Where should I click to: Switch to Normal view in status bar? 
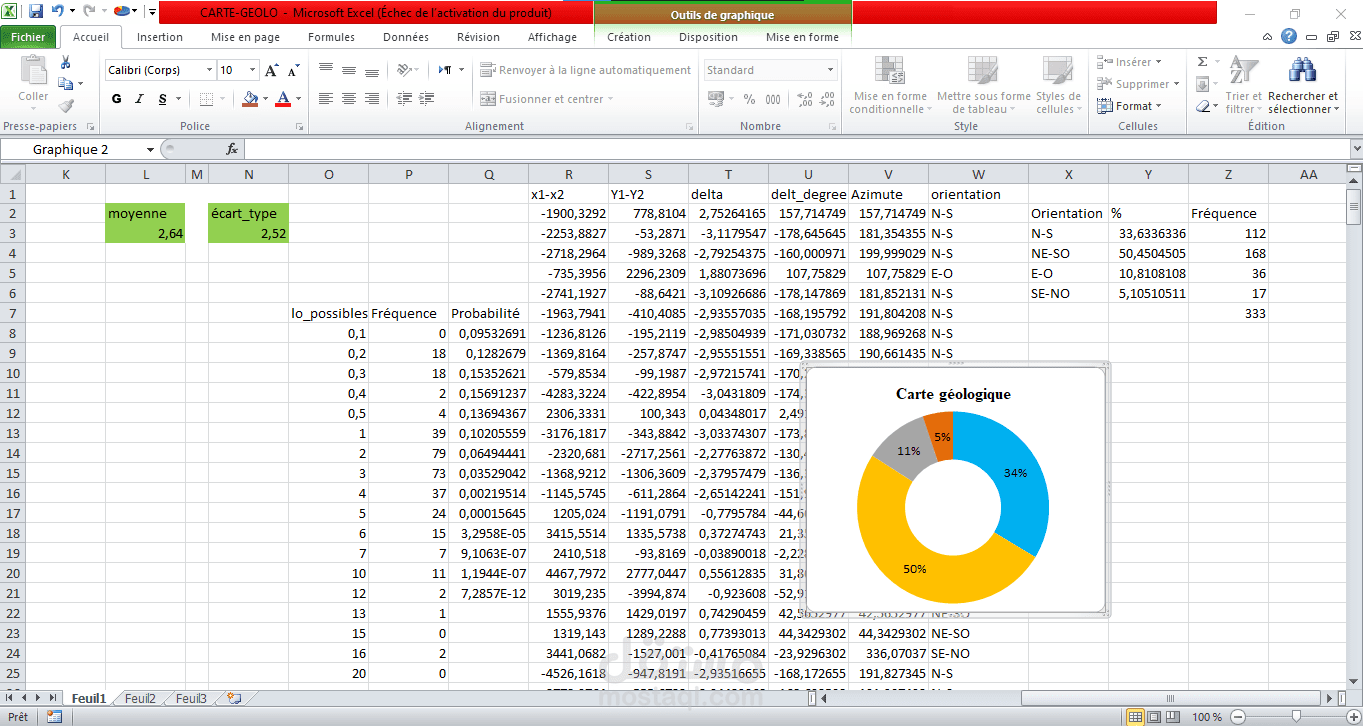(1136, 716)
